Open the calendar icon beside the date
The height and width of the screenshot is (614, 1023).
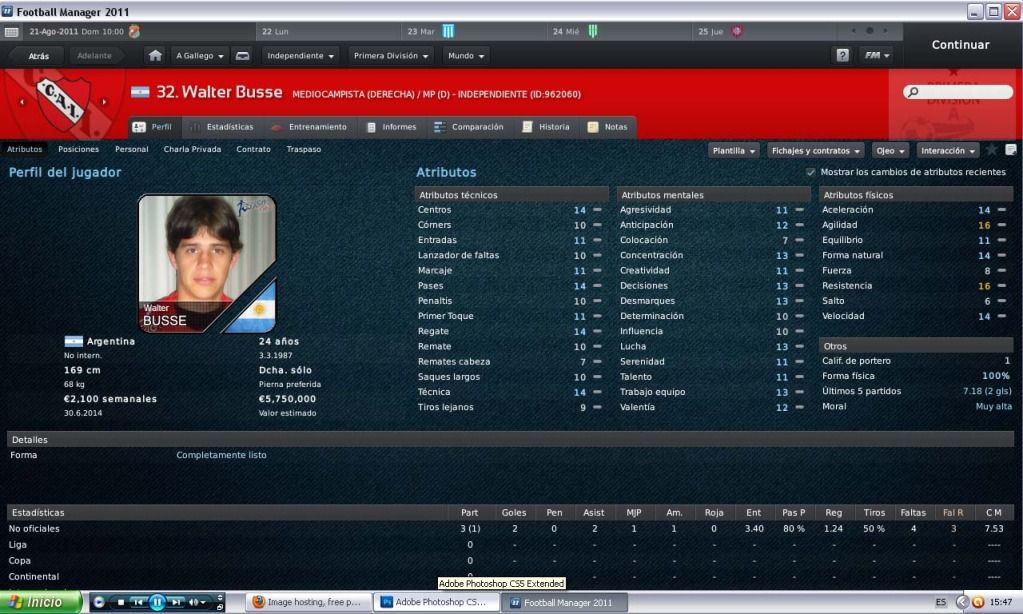point(11,31)
